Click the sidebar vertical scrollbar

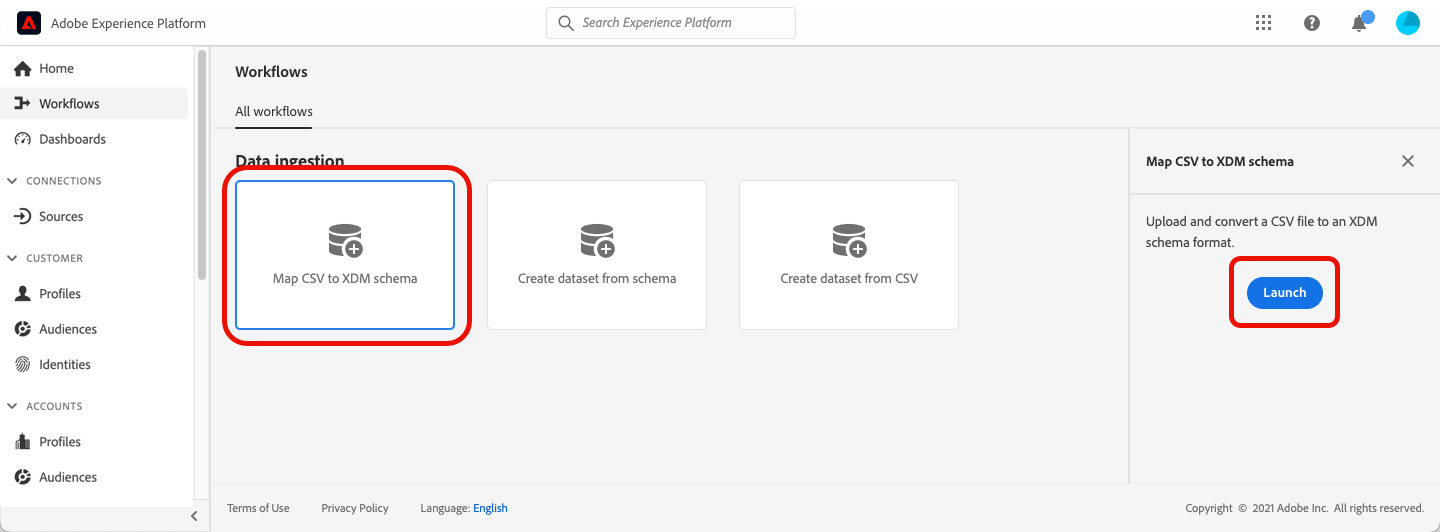point(202,165)
